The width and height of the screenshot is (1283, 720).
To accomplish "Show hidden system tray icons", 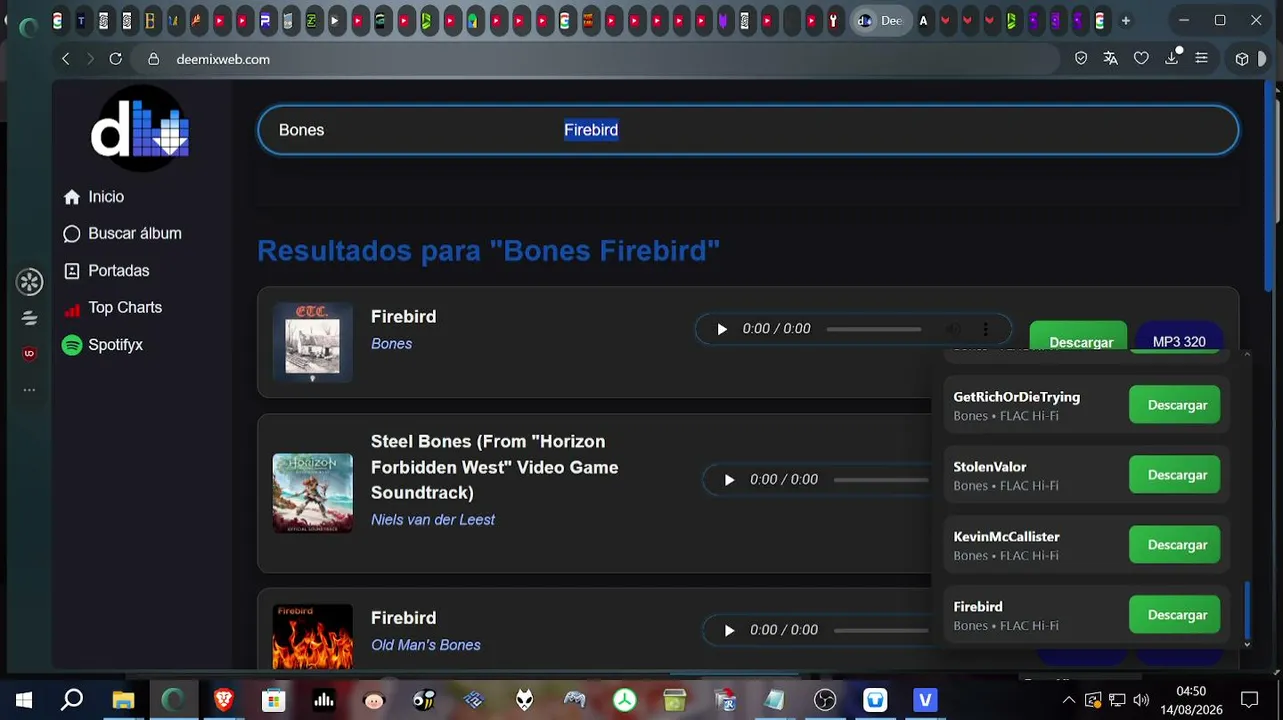I will (1069, 700).
